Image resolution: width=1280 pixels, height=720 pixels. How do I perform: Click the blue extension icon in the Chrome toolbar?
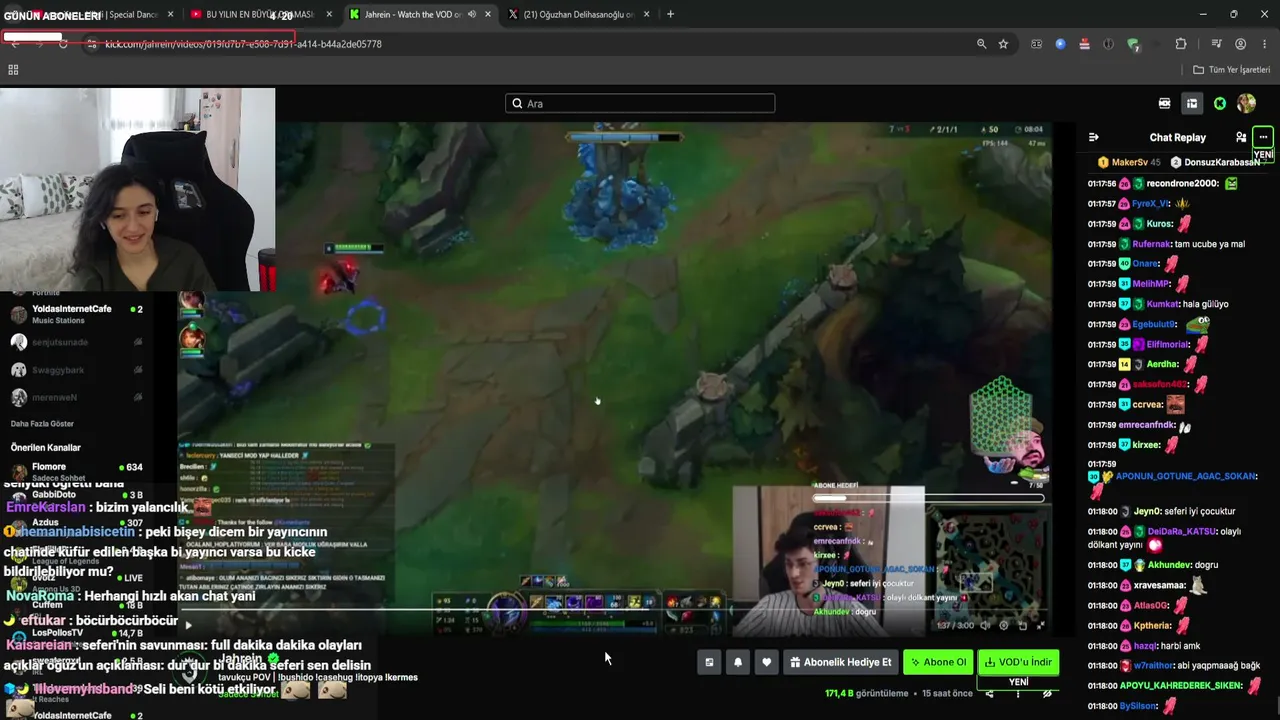[x=1060, y=44]
